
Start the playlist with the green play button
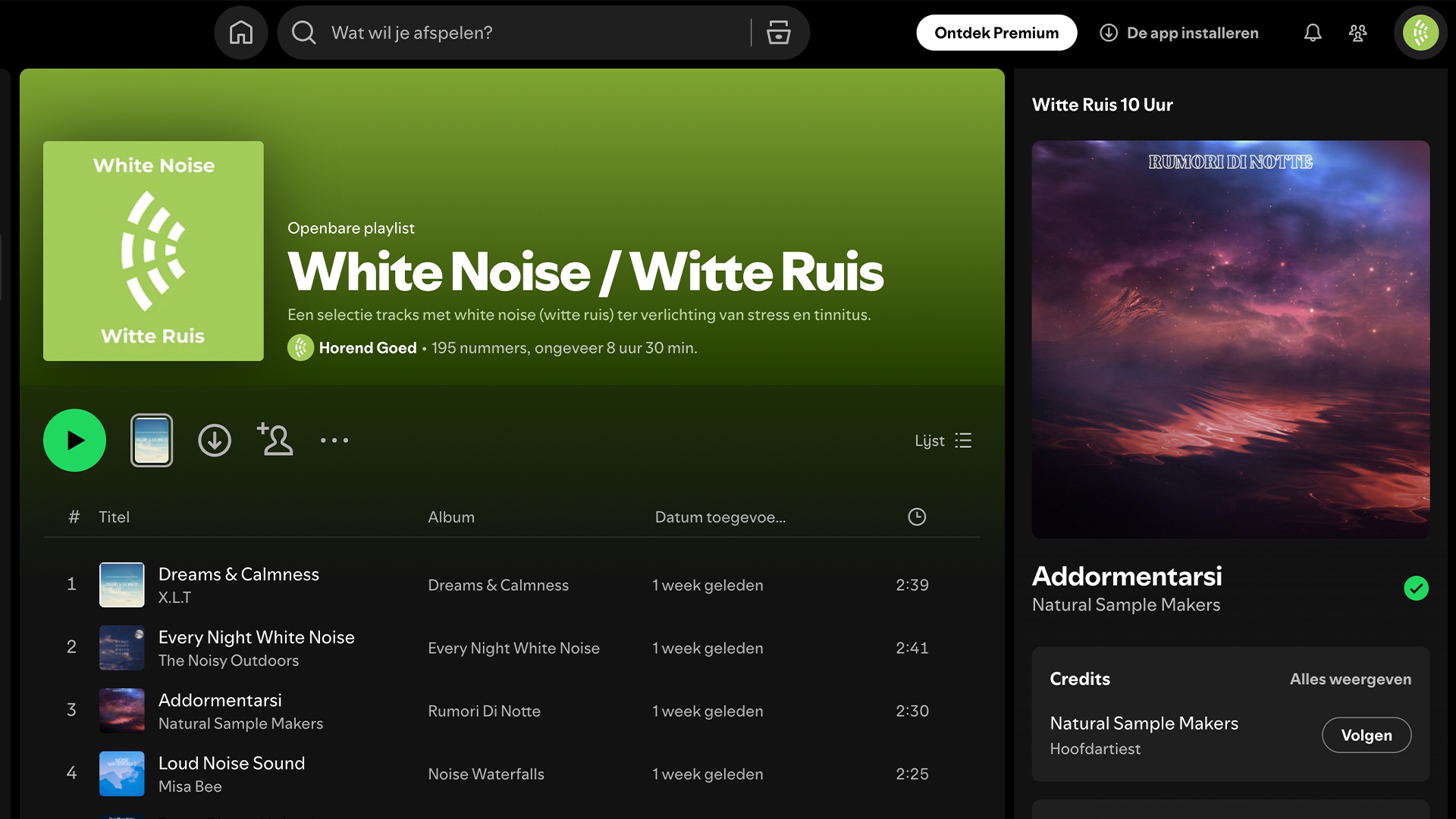click(74, 440)
